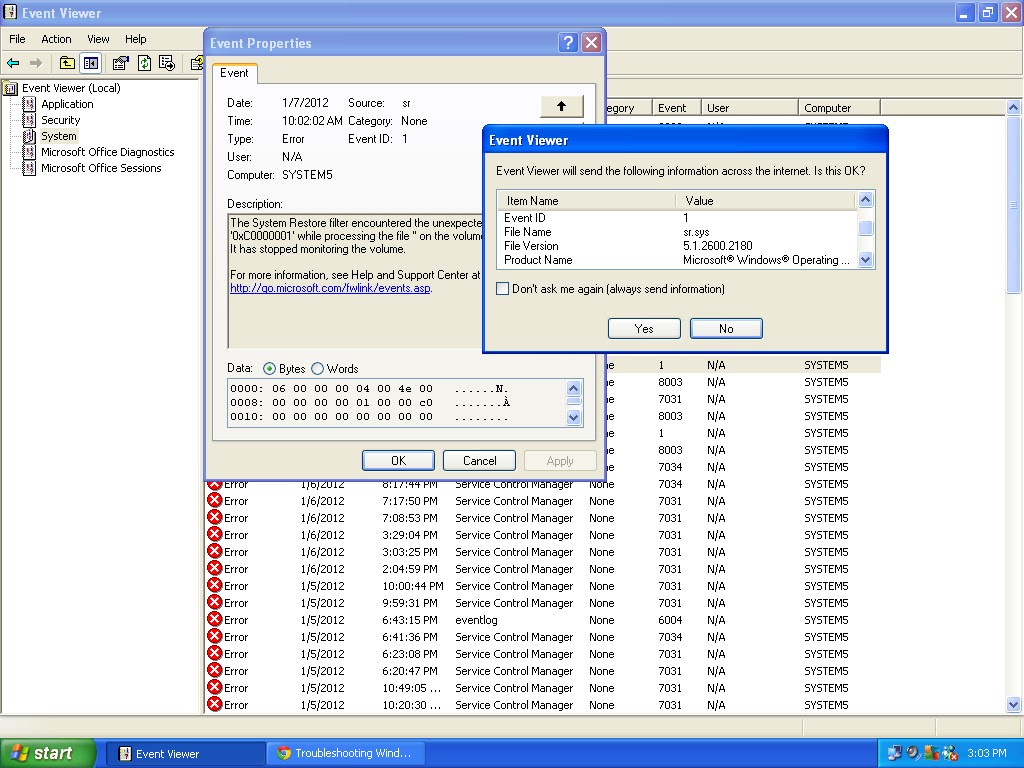Click the item list scroll-up arrow in the dialog
Screen dimensions: 1024x768
point(865,200)
